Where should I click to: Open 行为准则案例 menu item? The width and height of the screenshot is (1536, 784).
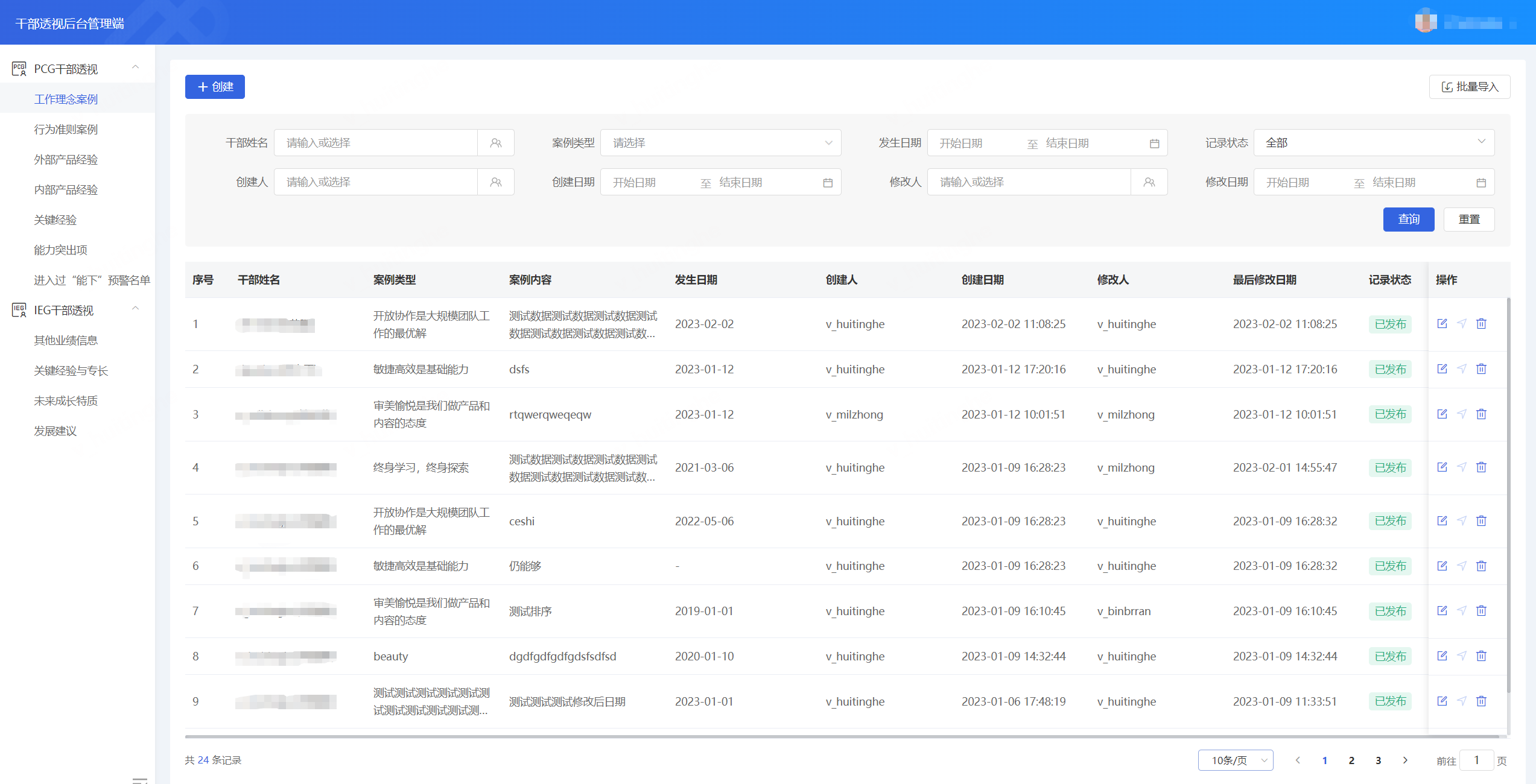pos(66,129)
